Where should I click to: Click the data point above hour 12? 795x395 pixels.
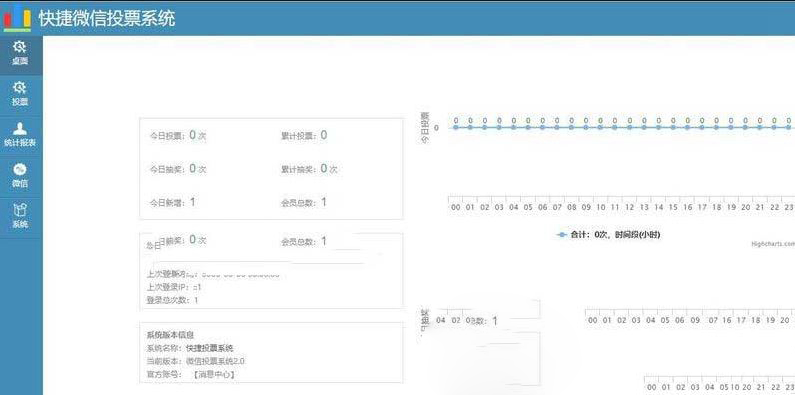tap(629, 127)
